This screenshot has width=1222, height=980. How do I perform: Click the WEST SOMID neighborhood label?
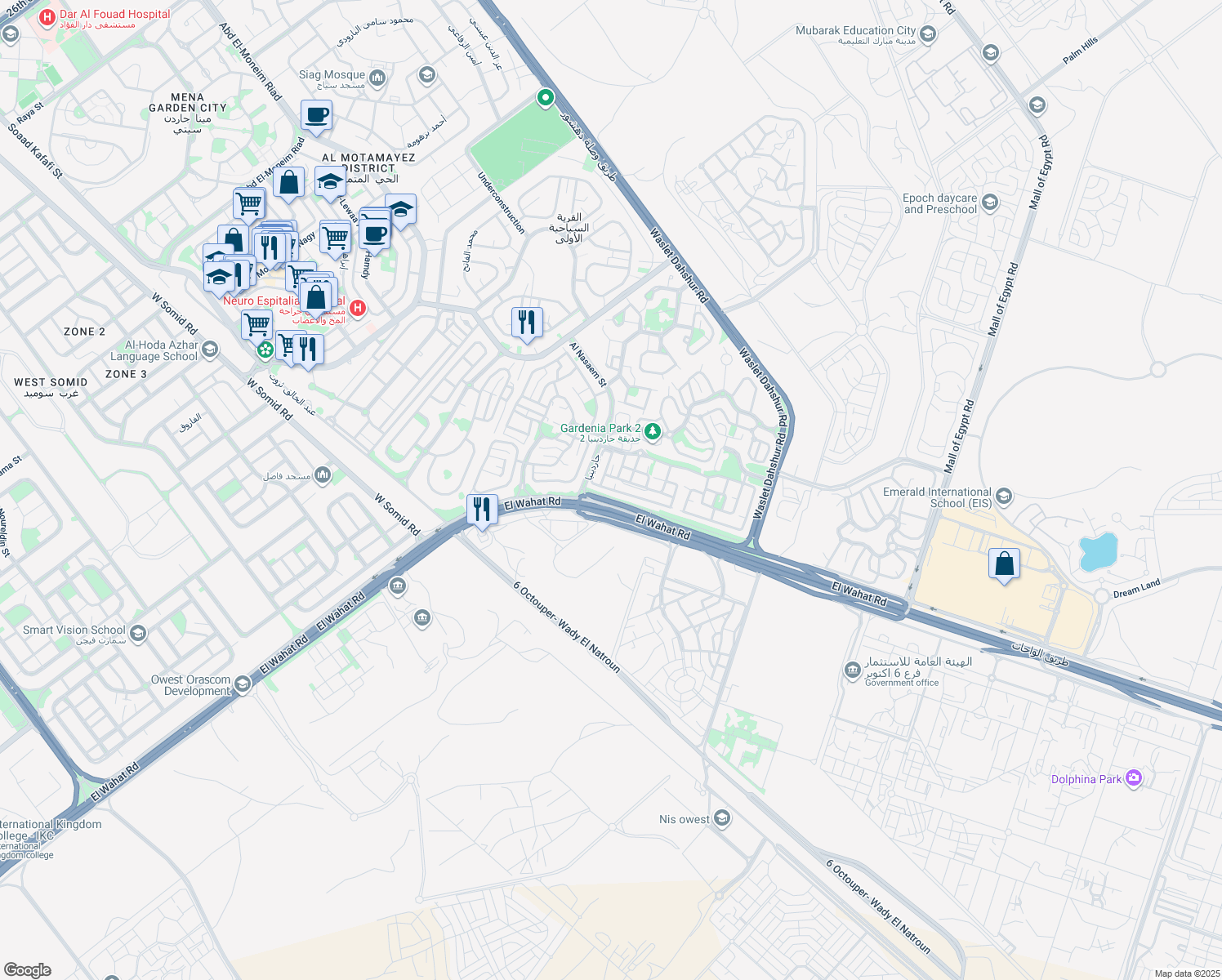51,382
